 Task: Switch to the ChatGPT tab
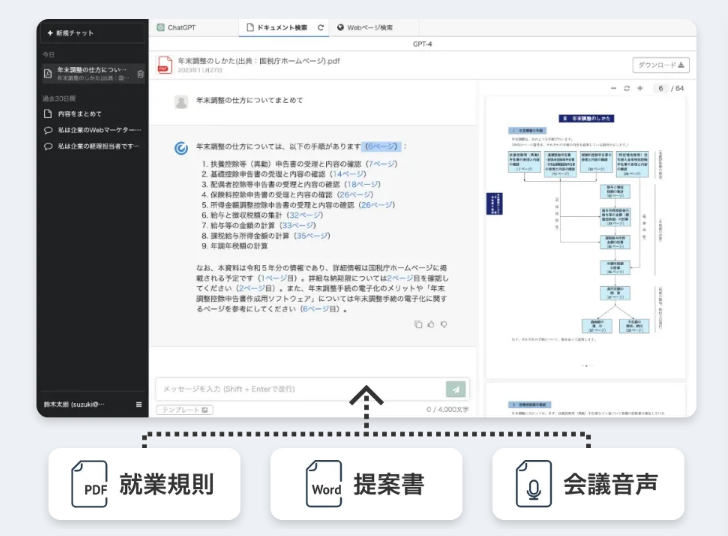(177, 27)
